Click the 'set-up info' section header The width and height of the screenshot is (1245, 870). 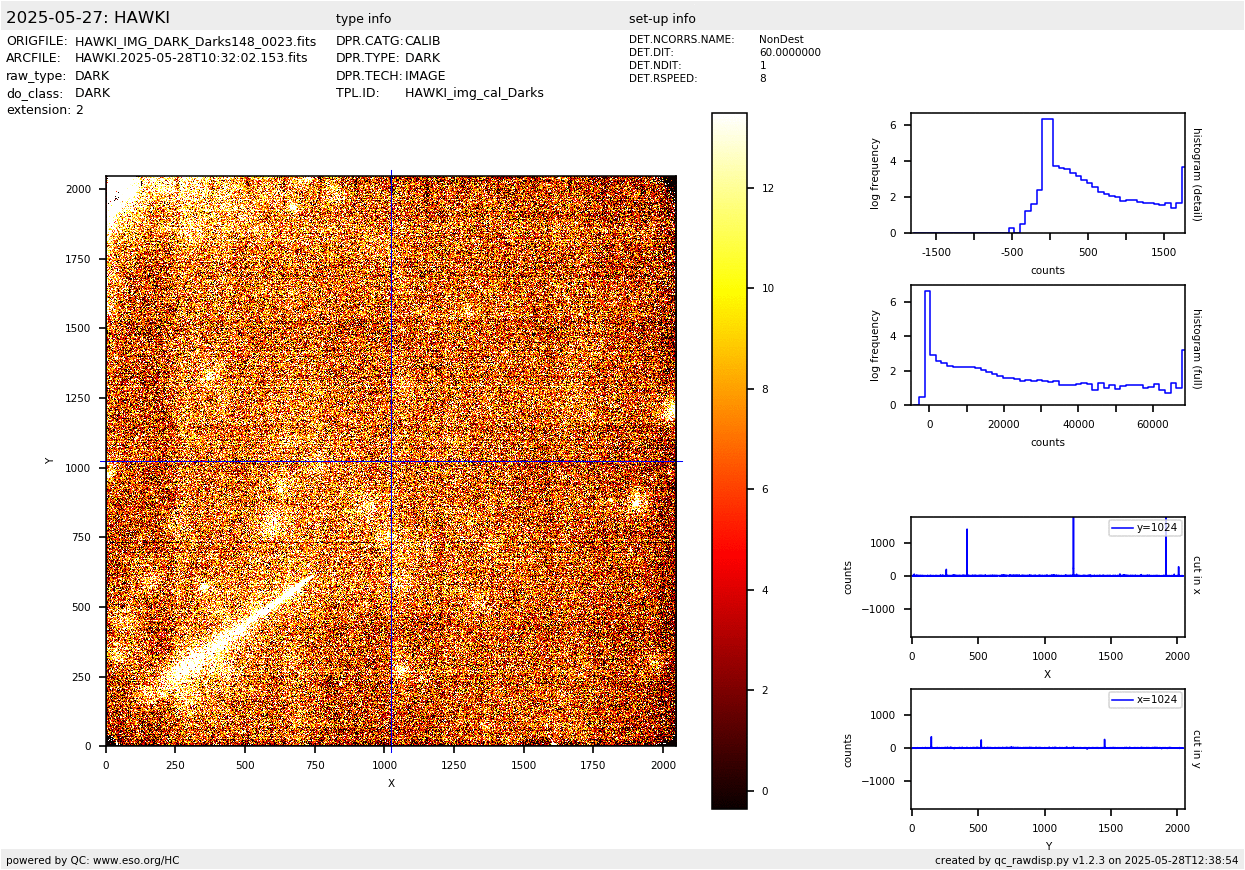(x=662, y=19)
